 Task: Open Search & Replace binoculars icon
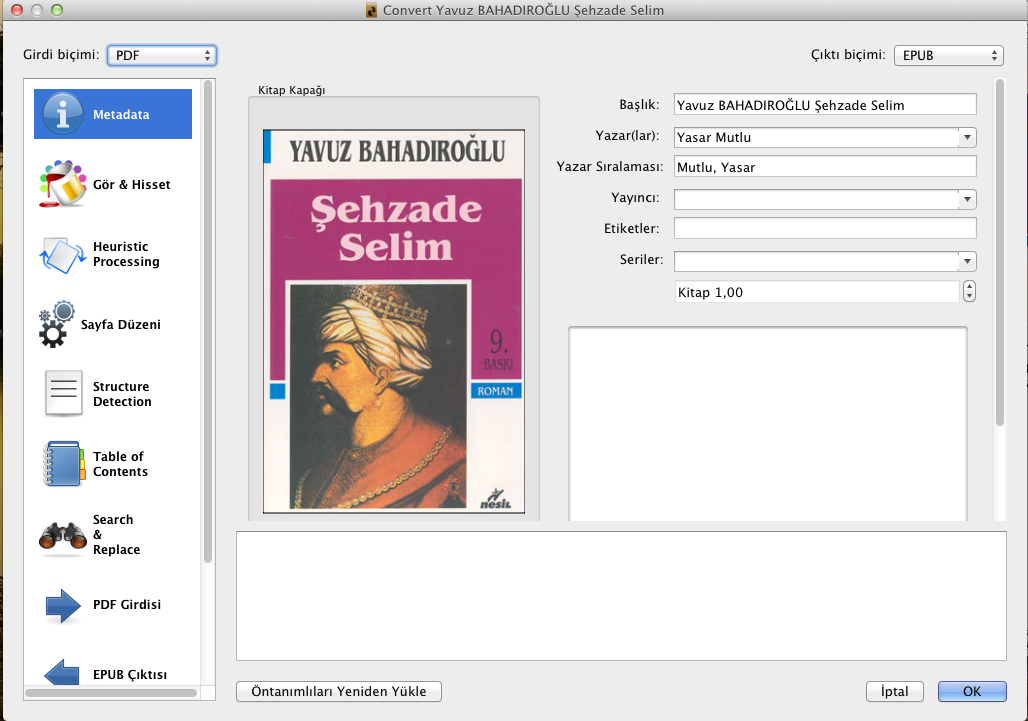click(63, 535)
